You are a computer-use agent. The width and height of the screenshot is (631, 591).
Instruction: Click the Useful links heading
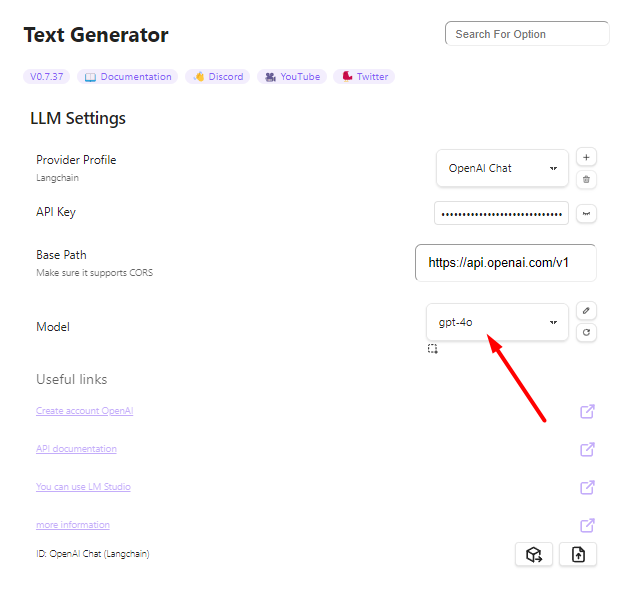coord(72,379)
